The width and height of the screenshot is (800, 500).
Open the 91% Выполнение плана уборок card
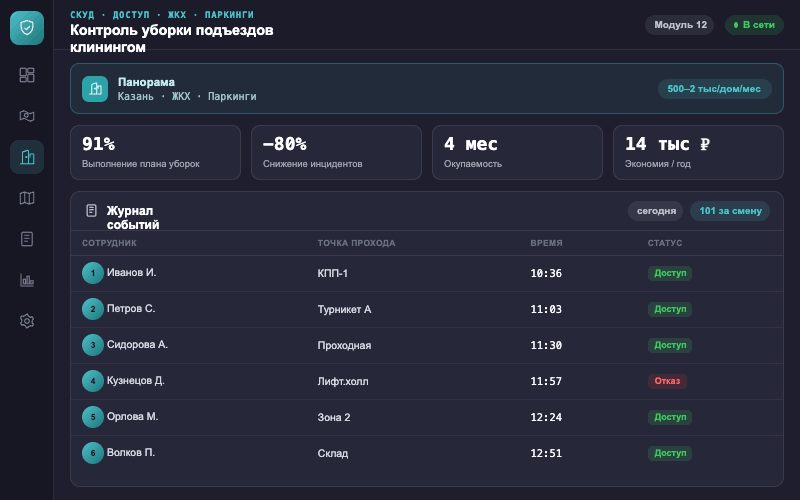[x=155, y=153]
